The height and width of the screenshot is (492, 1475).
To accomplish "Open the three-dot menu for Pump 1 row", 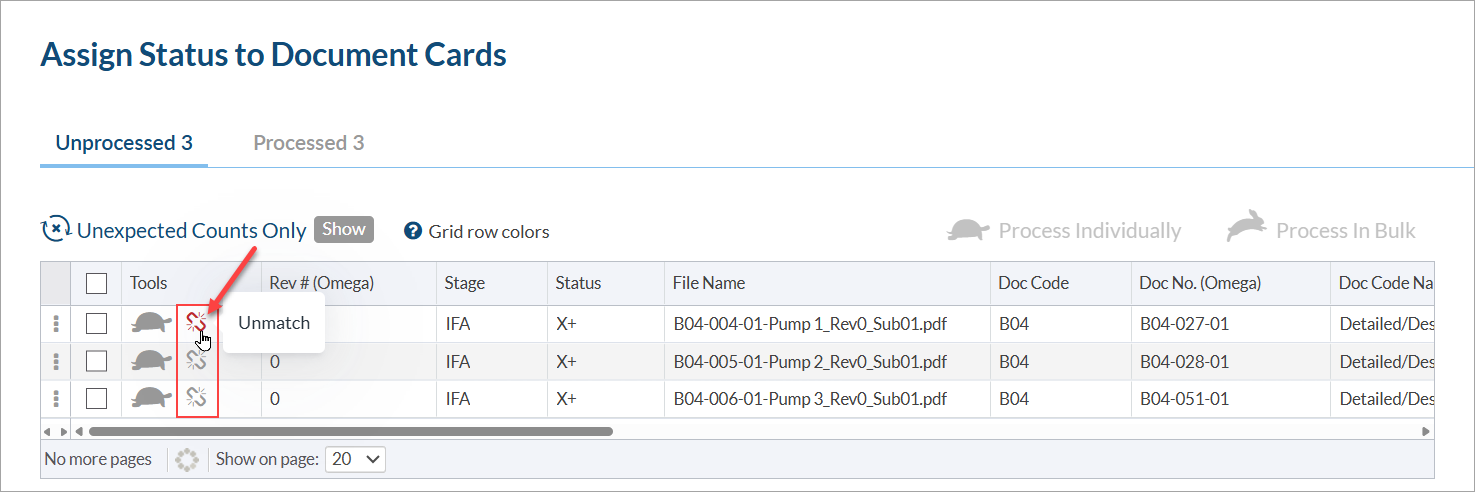I will click(x=56, y=323).
